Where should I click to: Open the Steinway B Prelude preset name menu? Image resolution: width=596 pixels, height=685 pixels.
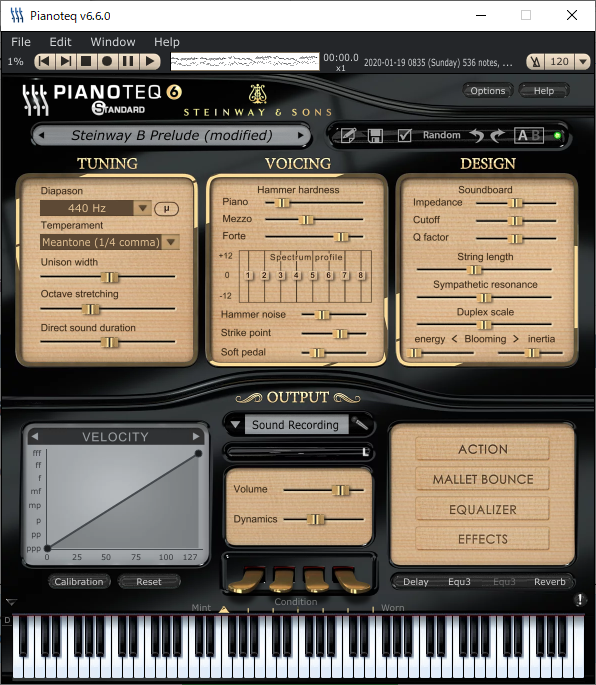click(x=172, y=135)
